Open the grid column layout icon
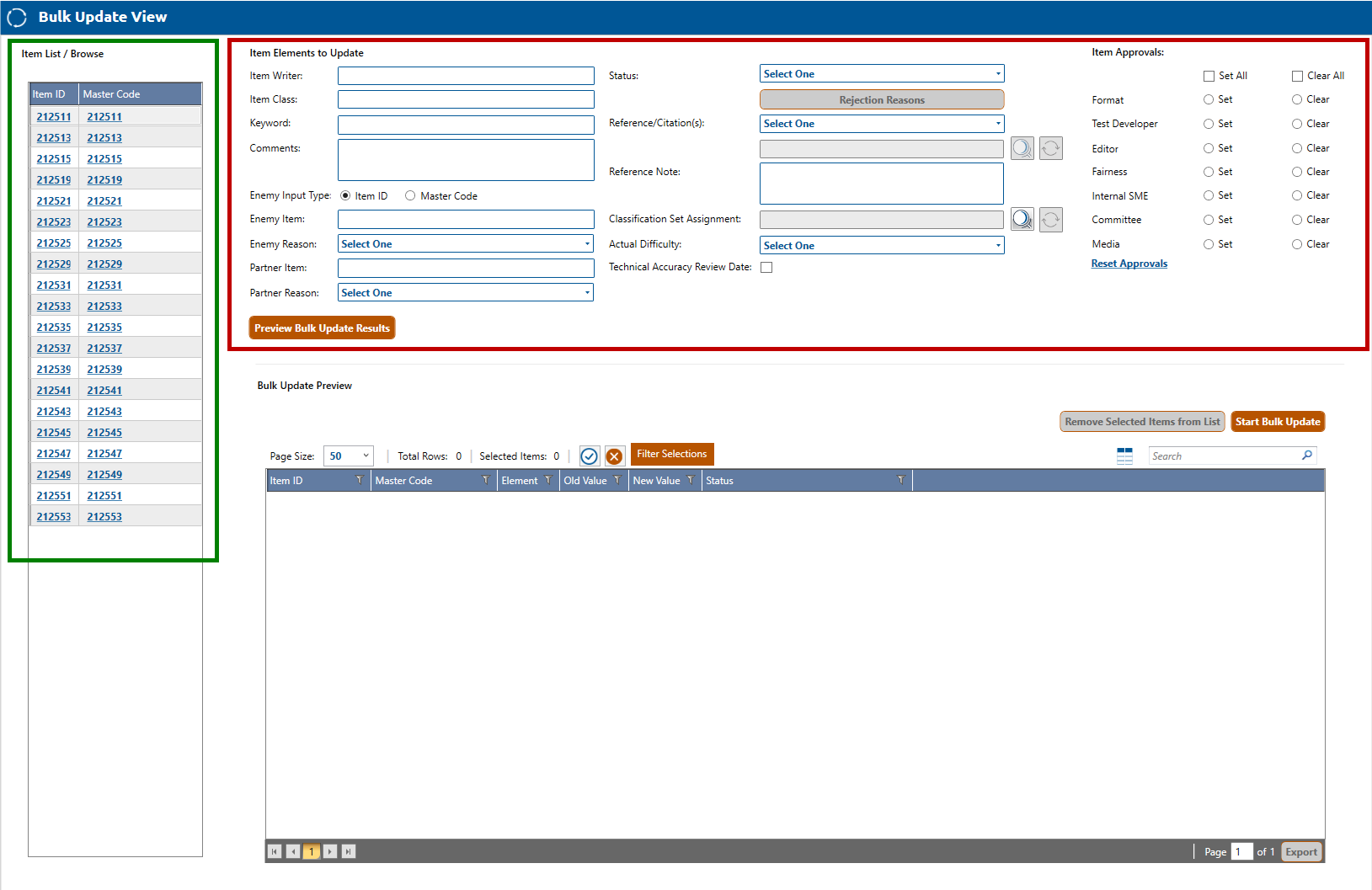Screen dimensions: 1372x890 pos(1124,456)
